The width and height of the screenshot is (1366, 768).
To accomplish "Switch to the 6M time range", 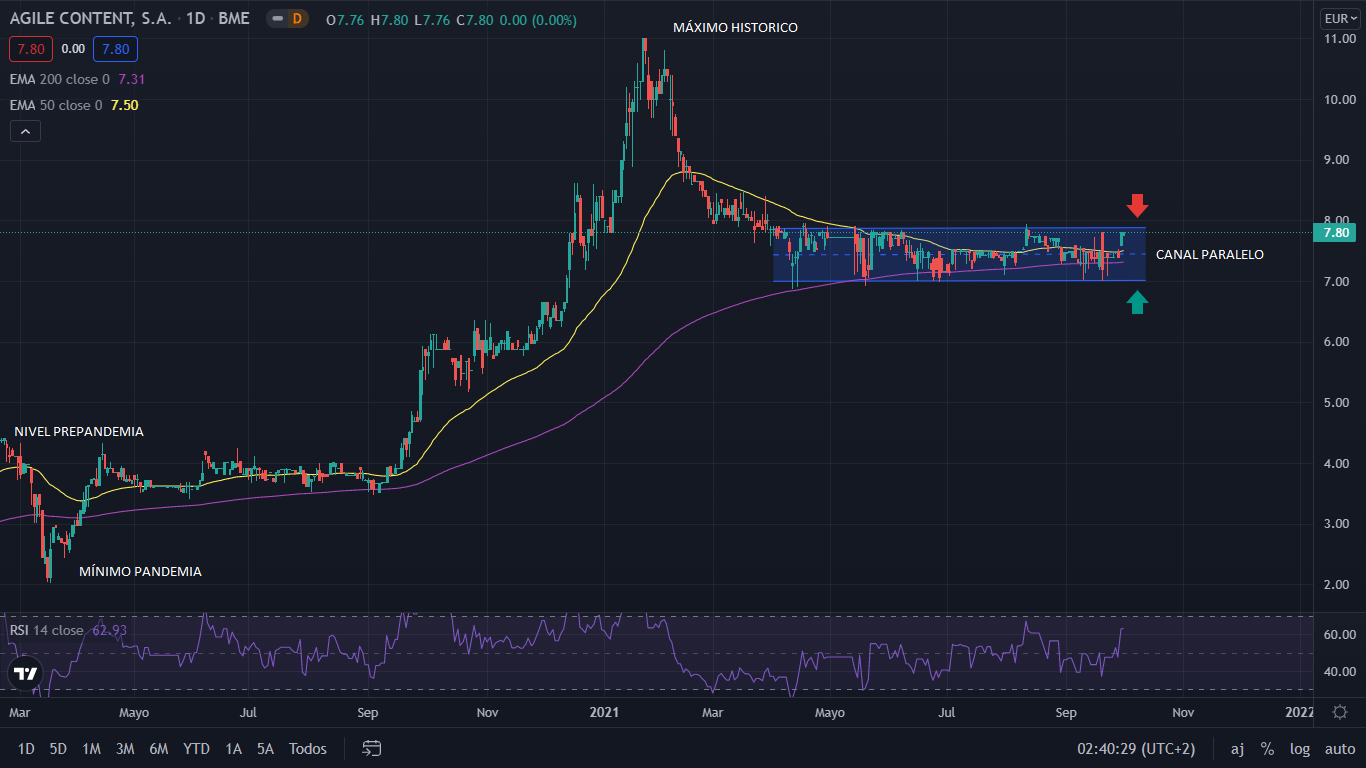I will pos(158,748).
